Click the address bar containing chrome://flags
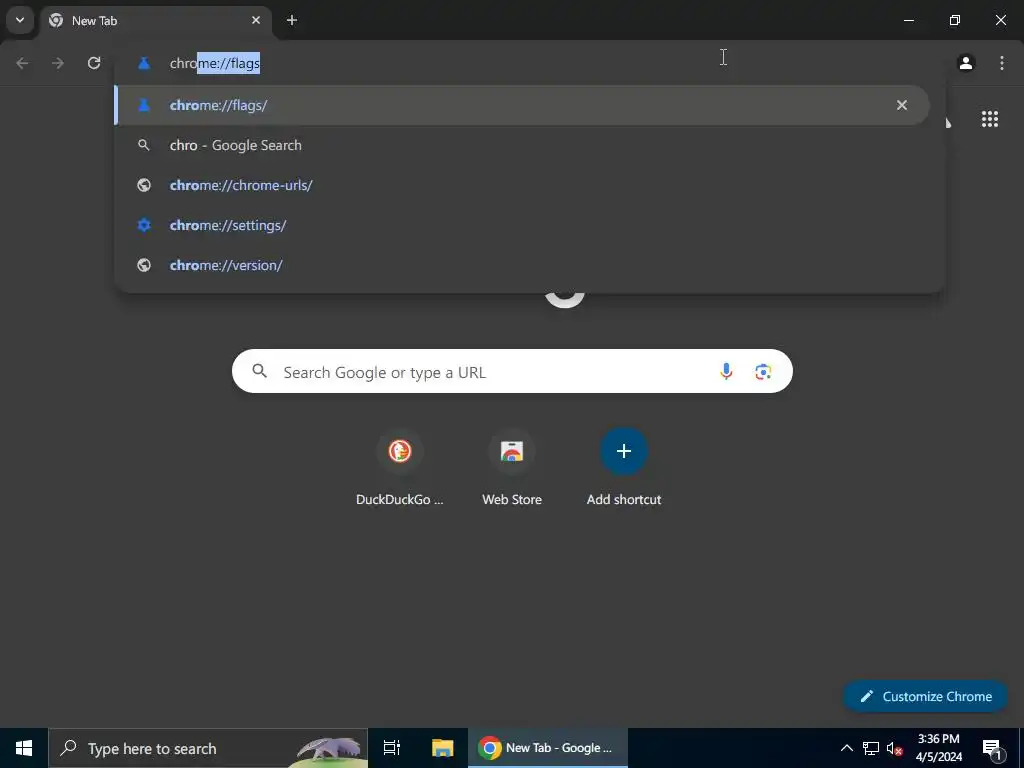1024x768 pixels. tap(529, 63)
